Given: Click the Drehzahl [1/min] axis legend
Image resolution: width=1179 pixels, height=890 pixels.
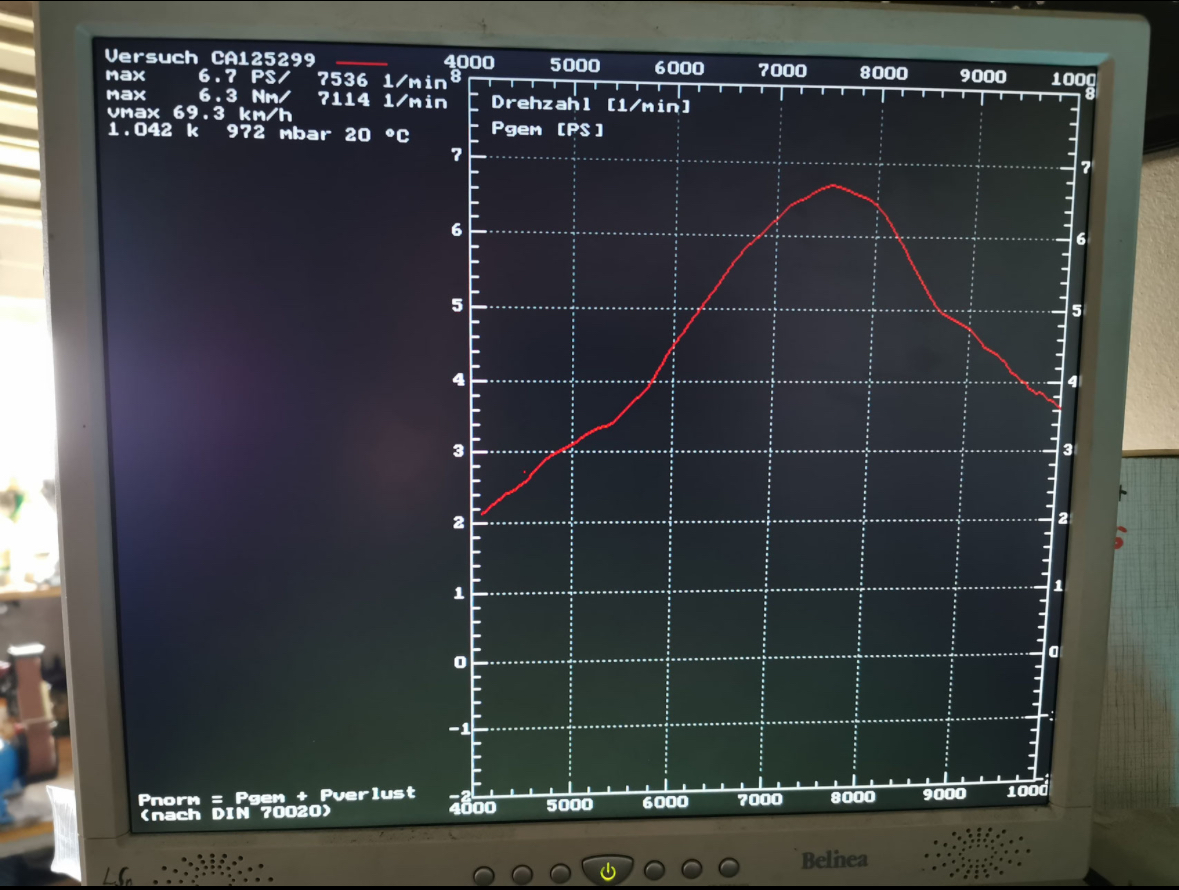Looking at the screenshot, I should point(590,104).
